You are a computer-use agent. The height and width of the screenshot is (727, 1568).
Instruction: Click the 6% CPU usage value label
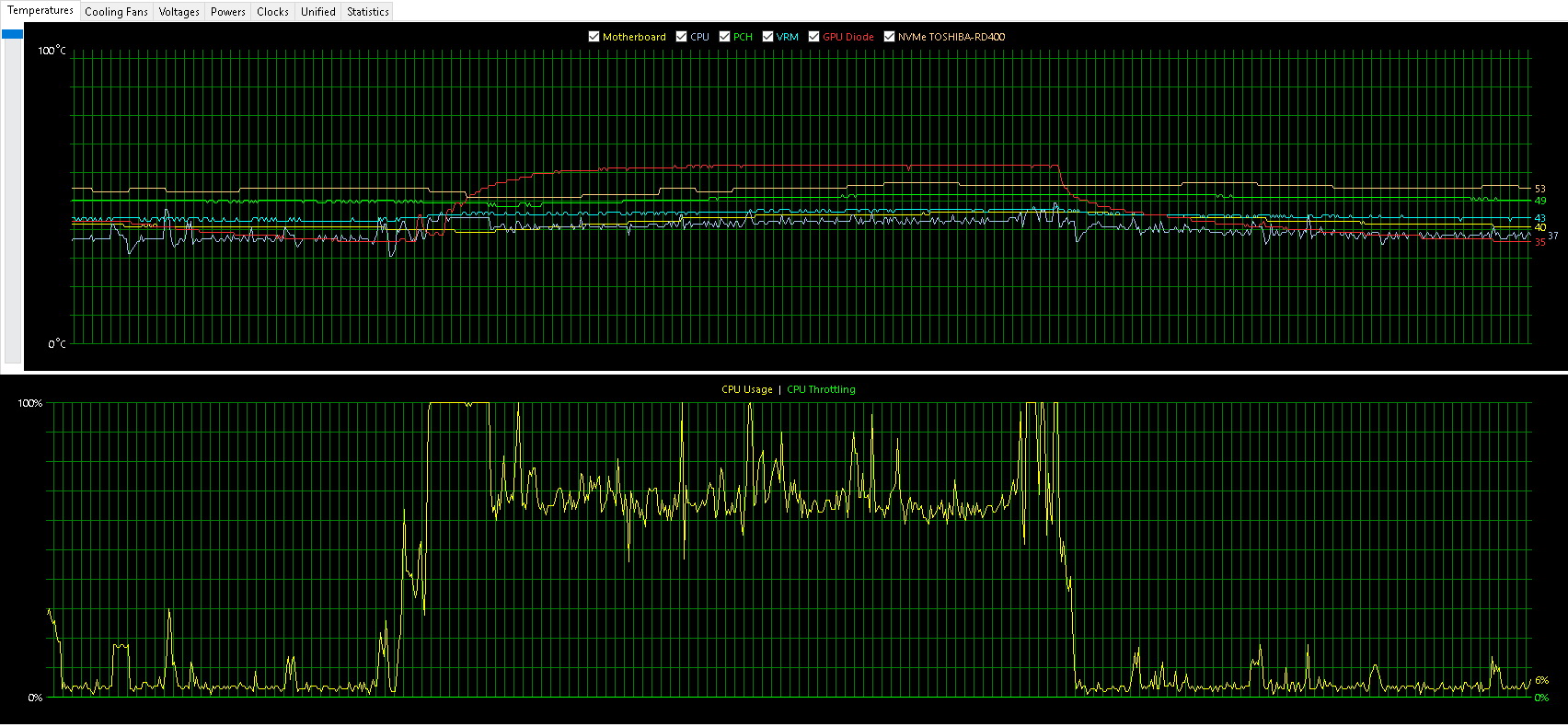[x=1541, y=680]
